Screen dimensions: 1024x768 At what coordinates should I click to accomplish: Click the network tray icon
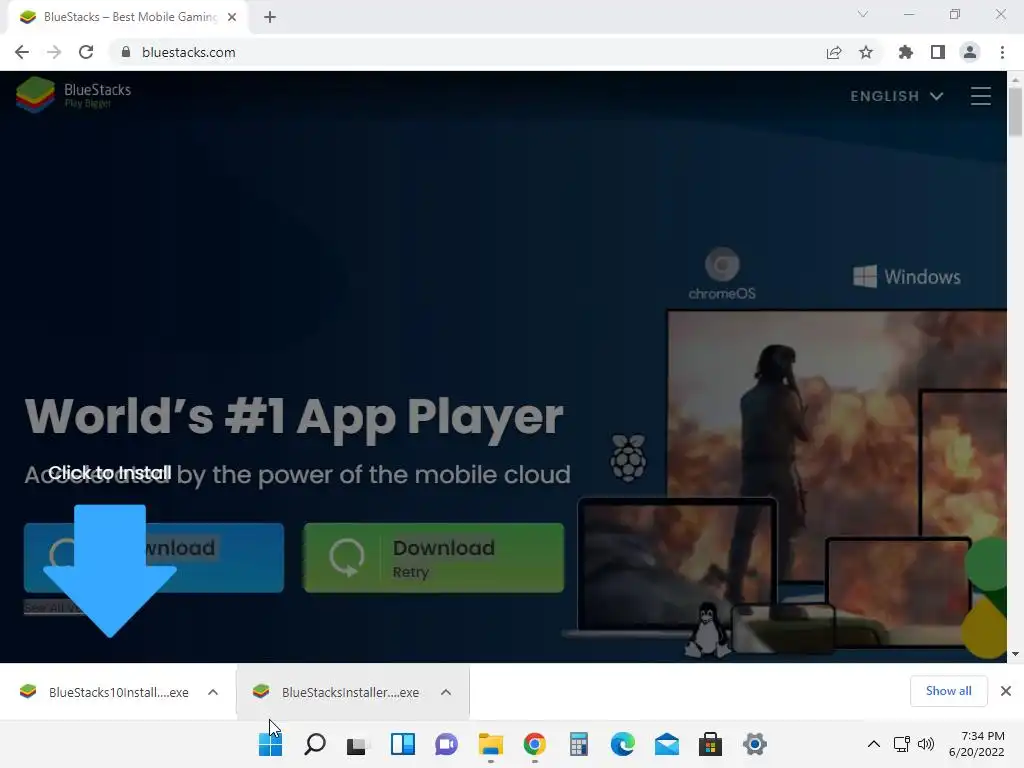point(902,744)
